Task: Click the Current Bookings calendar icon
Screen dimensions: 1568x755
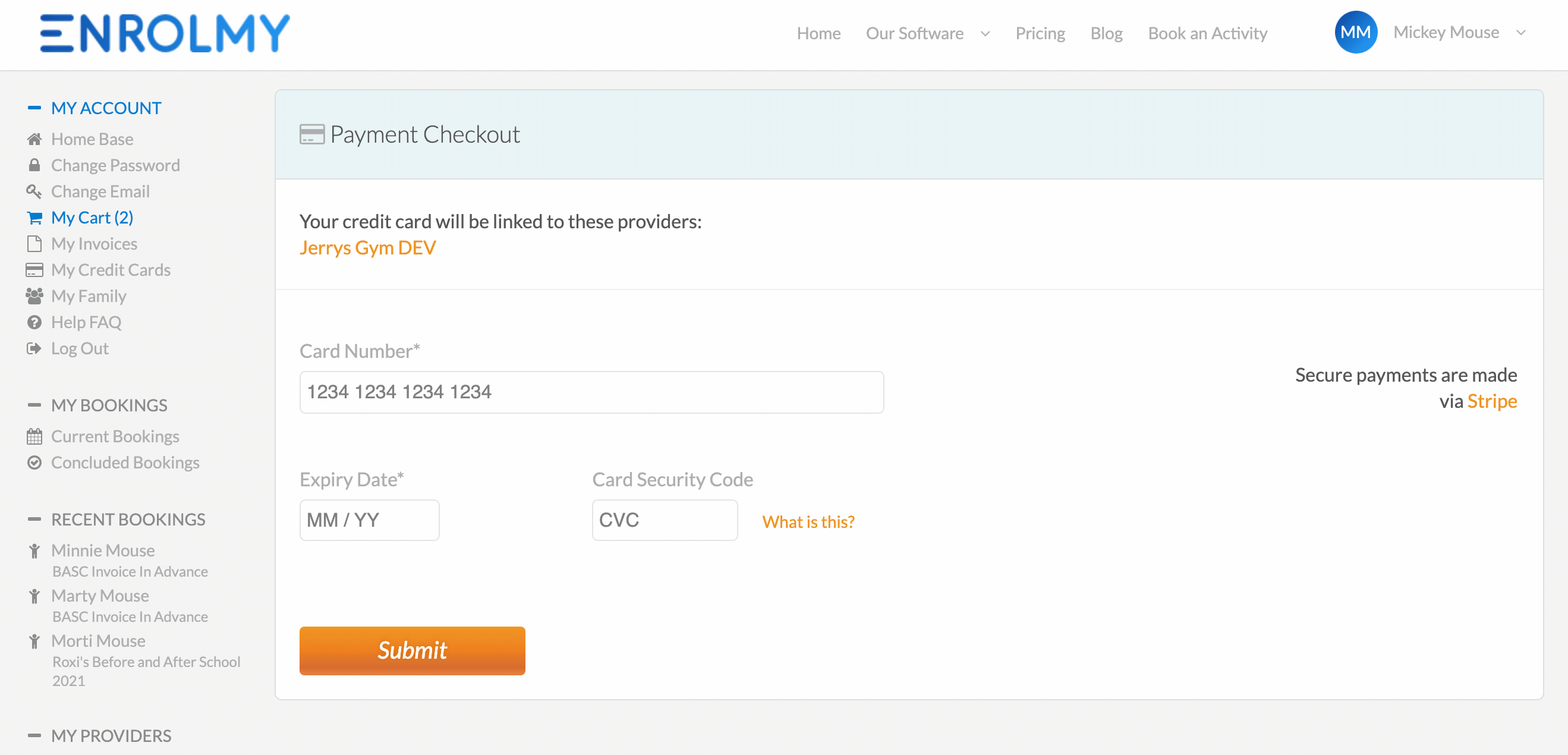Action: (x=34, y=436)
